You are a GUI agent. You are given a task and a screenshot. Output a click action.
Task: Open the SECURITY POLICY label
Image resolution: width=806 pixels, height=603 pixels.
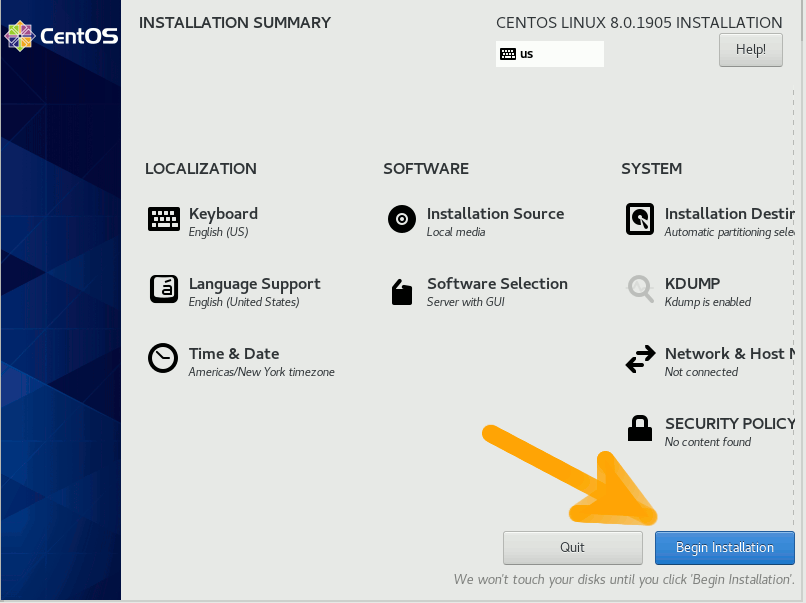coord(730,424)
